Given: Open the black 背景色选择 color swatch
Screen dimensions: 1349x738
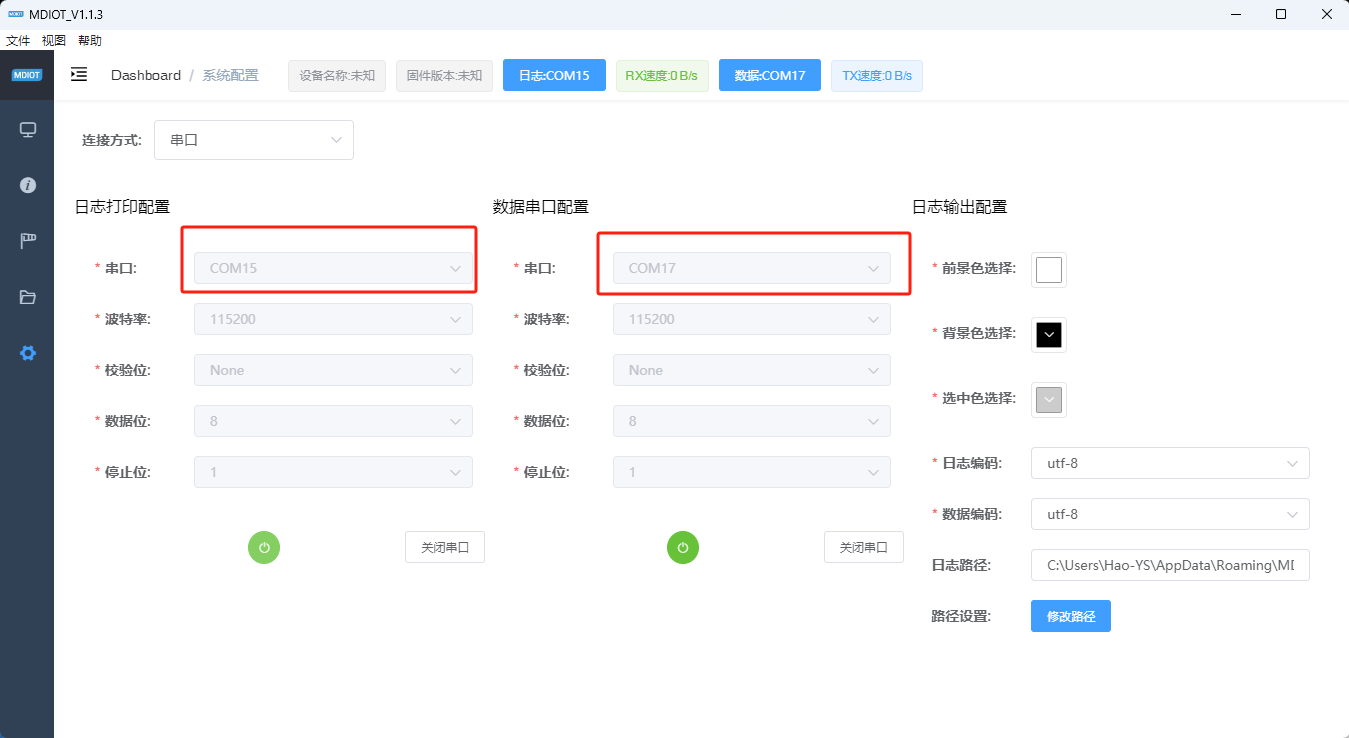Looking at the screenshot, I should tap(1048, 335).
